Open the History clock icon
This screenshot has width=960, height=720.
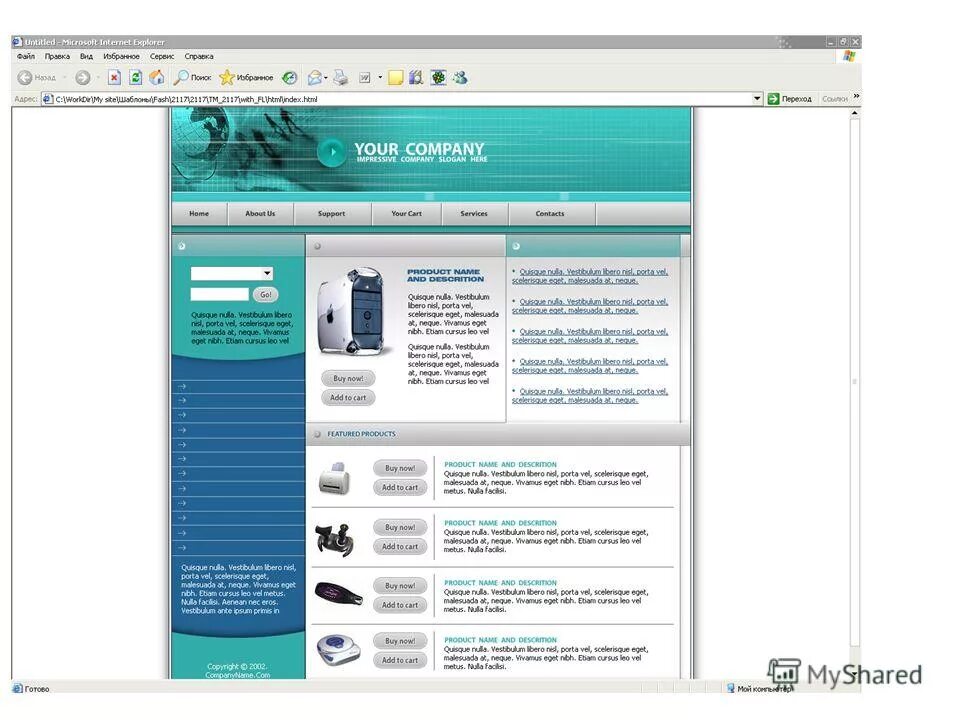[290, 78]
